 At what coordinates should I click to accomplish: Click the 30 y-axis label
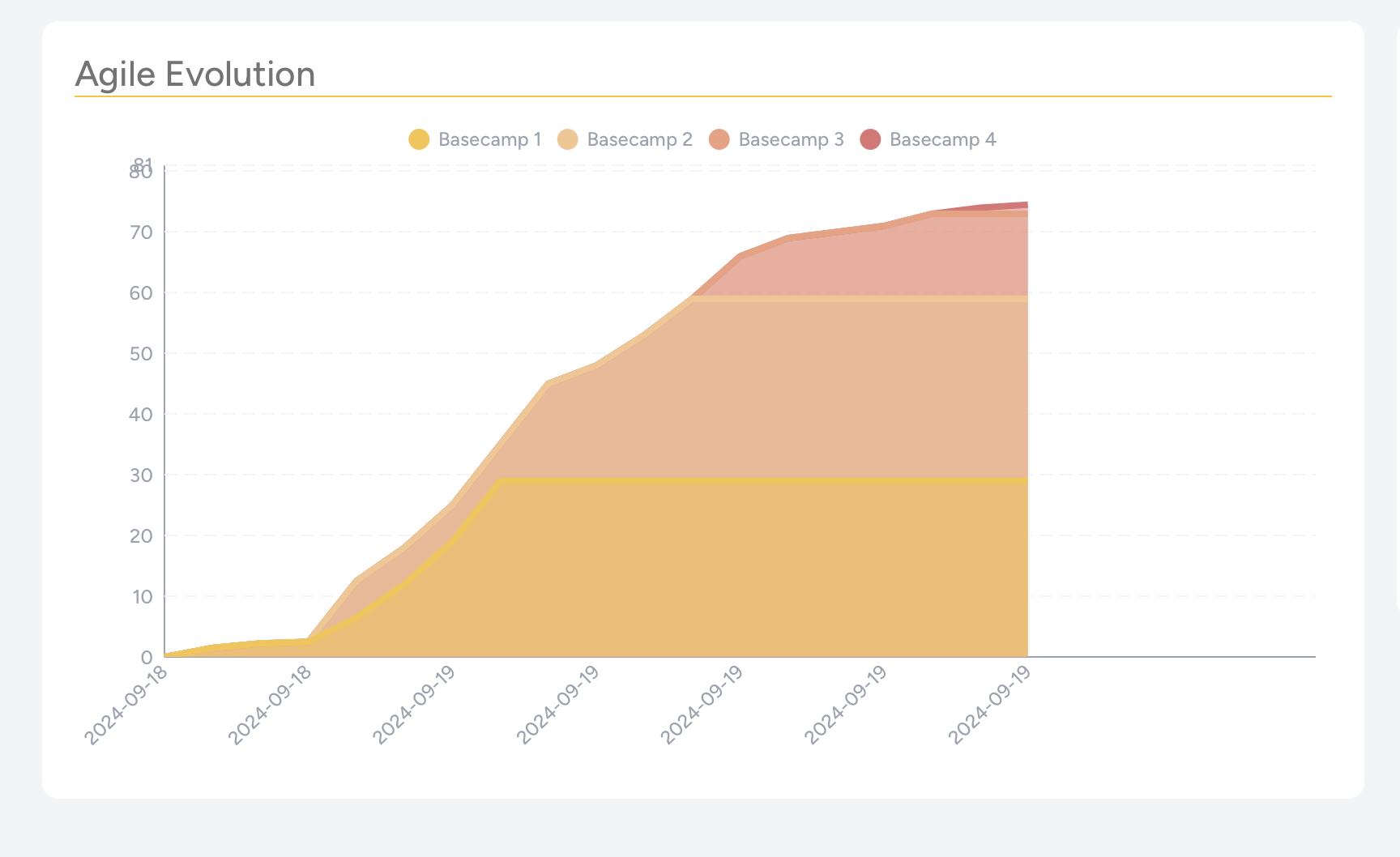tap(141, 475)
